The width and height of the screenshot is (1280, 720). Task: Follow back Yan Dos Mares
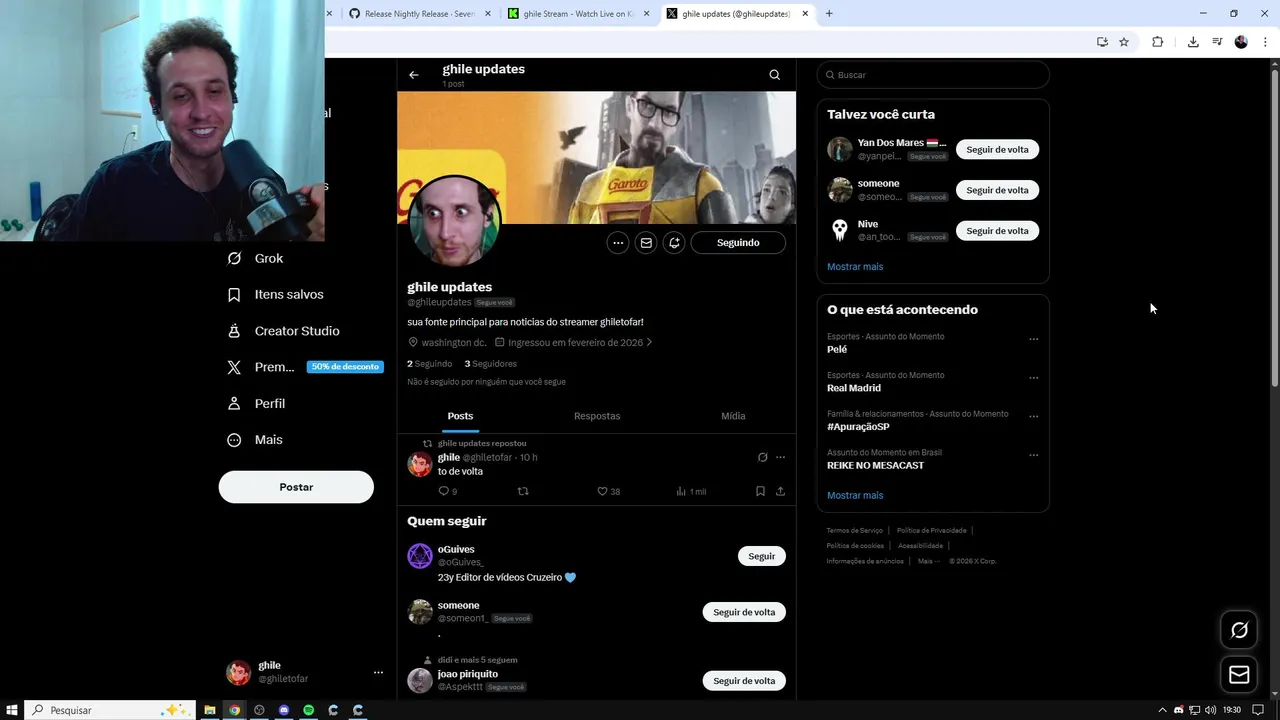point(997,149)
